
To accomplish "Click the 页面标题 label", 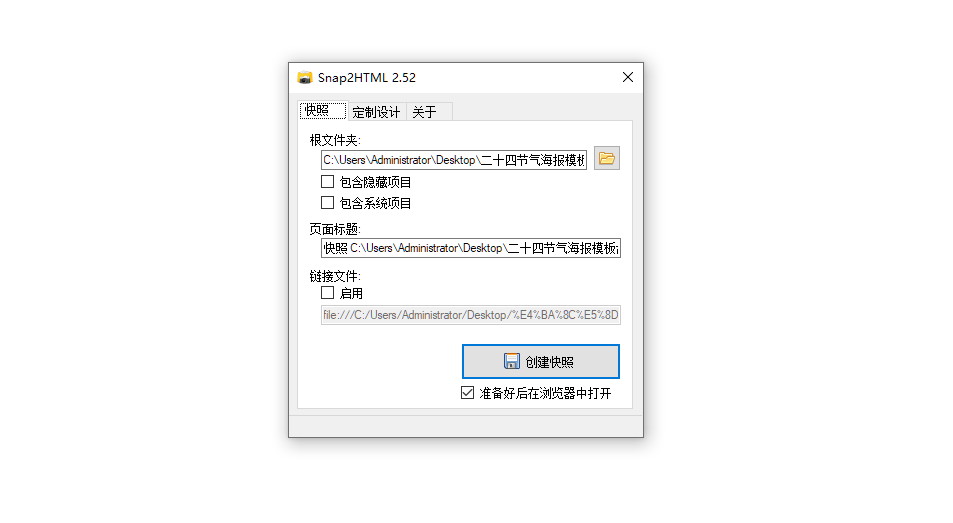I will 335,229.
